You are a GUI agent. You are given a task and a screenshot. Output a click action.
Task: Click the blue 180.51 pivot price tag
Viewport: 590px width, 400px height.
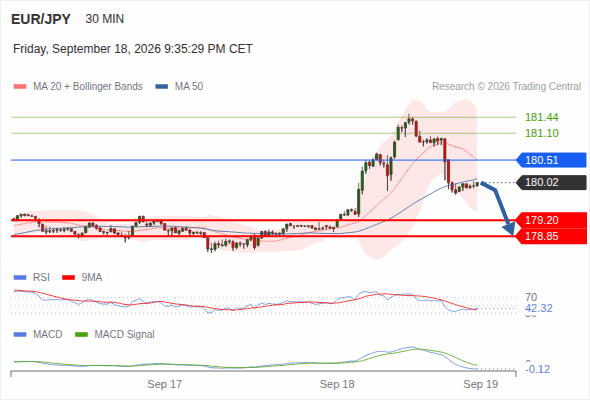(551, 160)
